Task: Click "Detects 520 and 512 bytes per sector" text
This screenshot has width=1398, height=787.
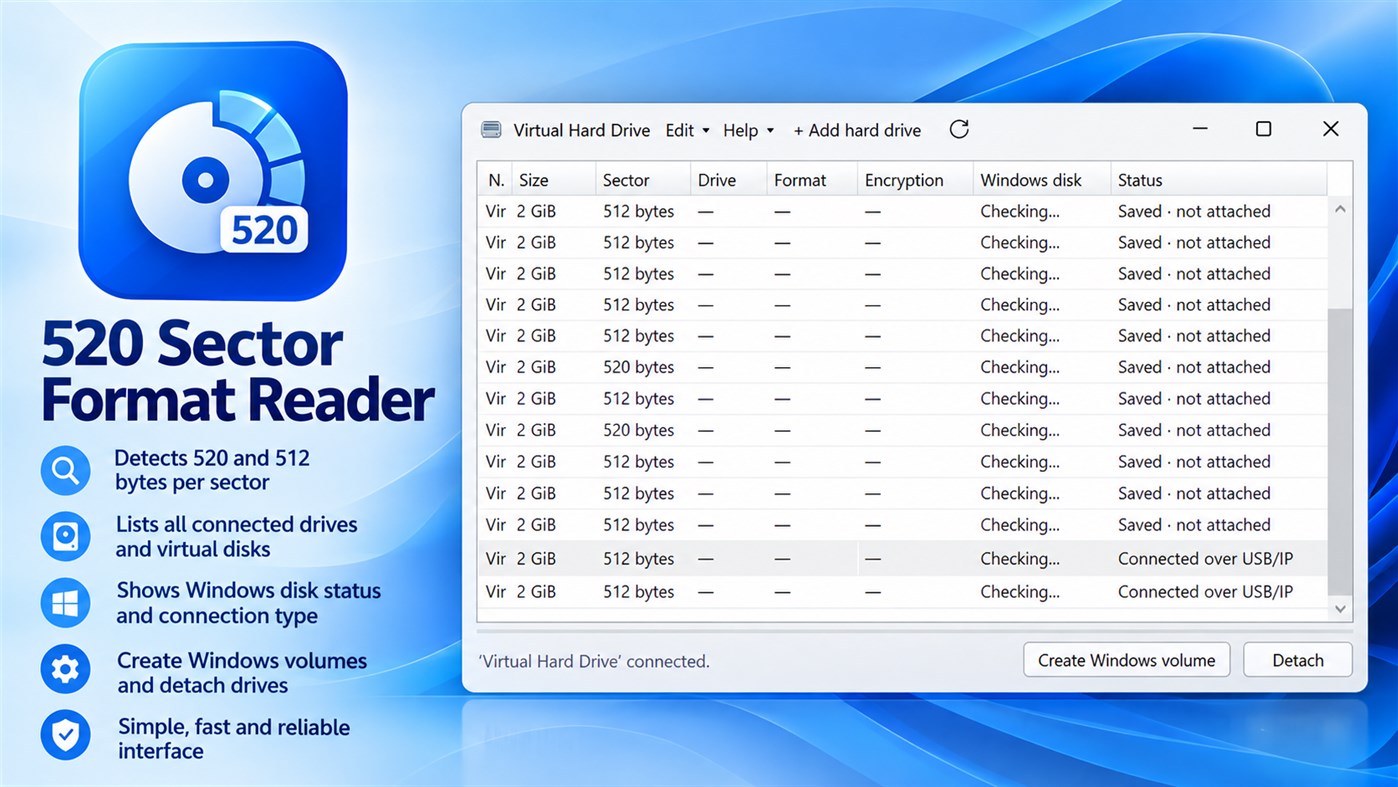Action: 212,470
